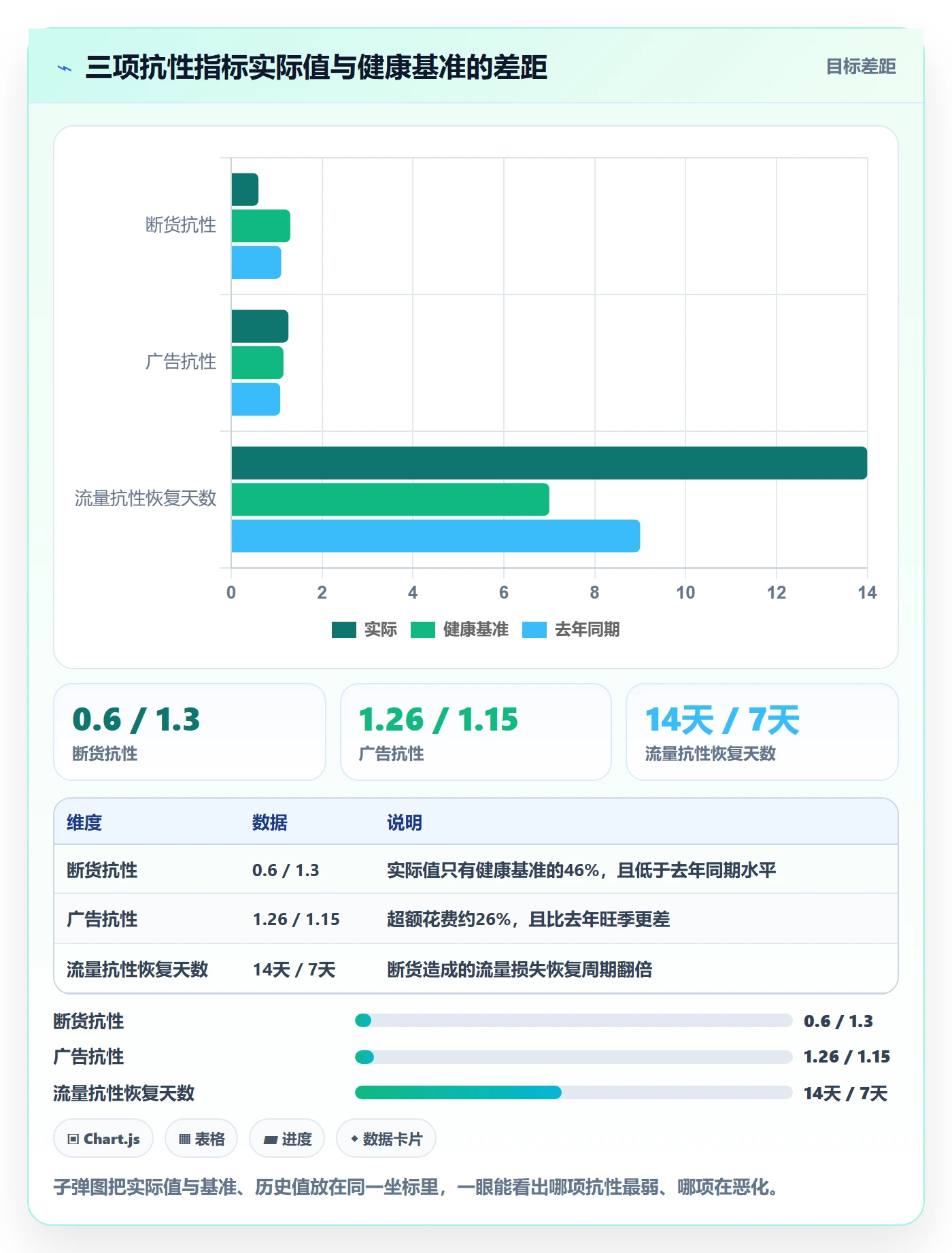Click the 实际 bar for 流量抗性恢复天数
Image resolution: width=952 pixels, height=1253 pixels.
[549, 463]
